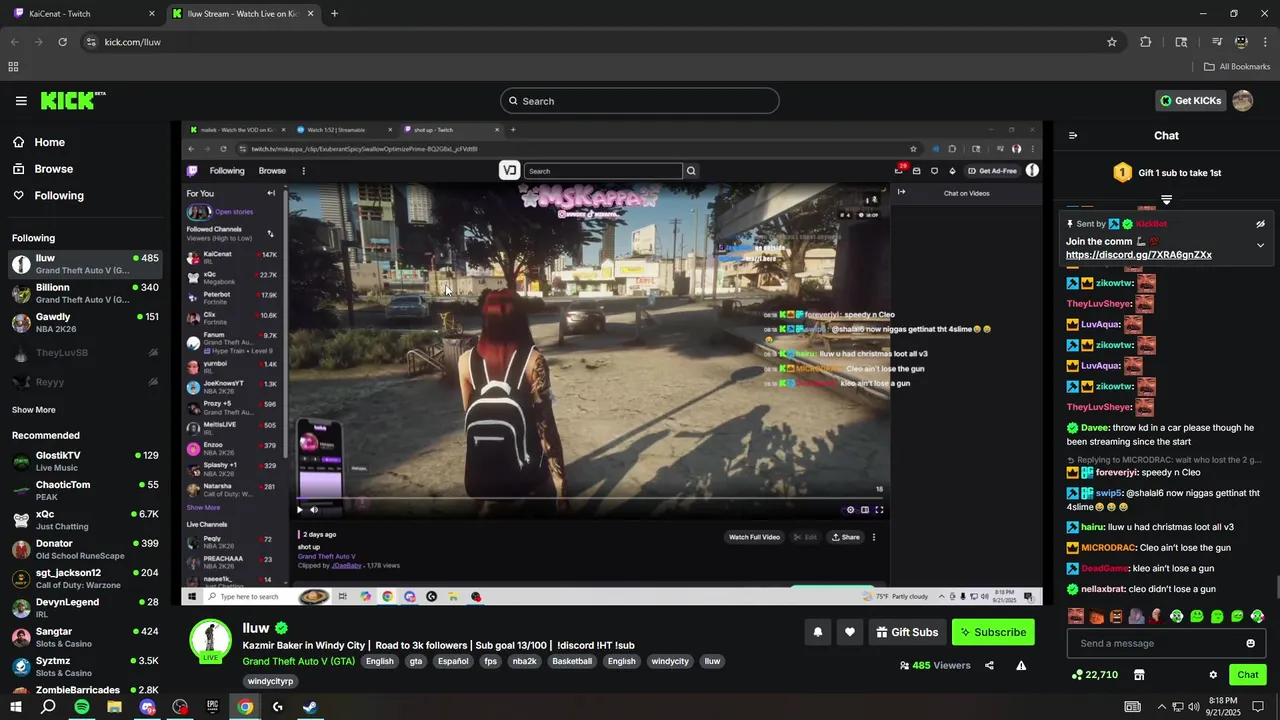The height and width of the screenshot is (720, 1280).
Task: Expand the pinned message chevron
Action: pyautogui.click(x=1260, y=245)
